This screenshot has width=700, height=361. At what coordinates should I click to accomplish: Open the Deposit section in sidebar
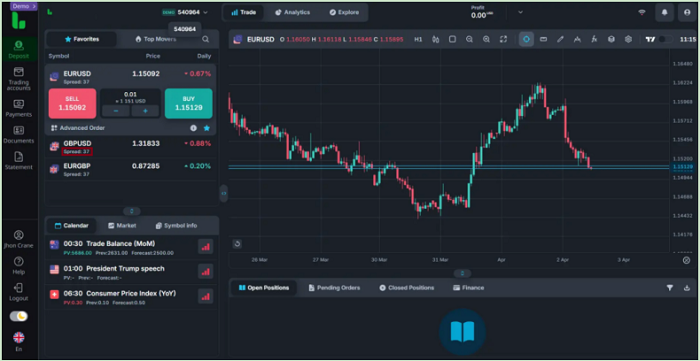[x=19, y=50]
